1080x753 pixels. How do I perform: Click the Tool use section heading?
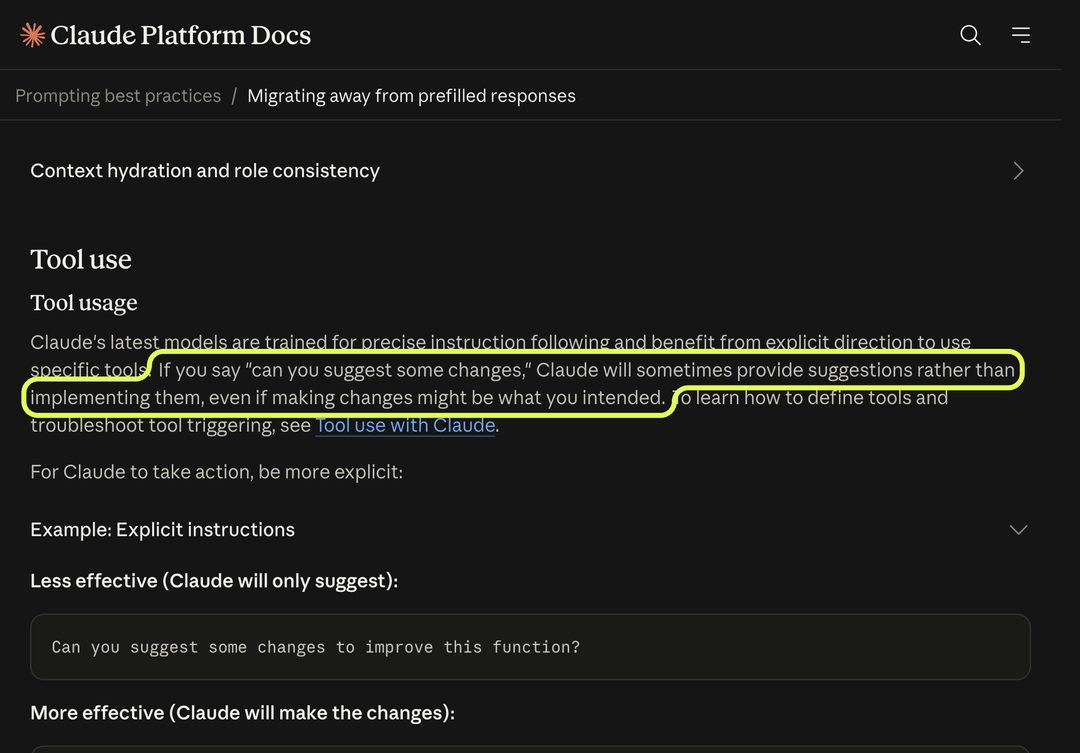(x=81, y=259)
